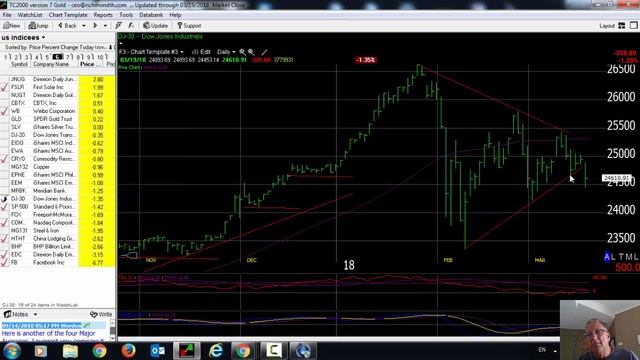The height and width of the screenshot is (360, 640).
Task: Toggle the flag checkmark for CRY0
Action: coord(4,159)
